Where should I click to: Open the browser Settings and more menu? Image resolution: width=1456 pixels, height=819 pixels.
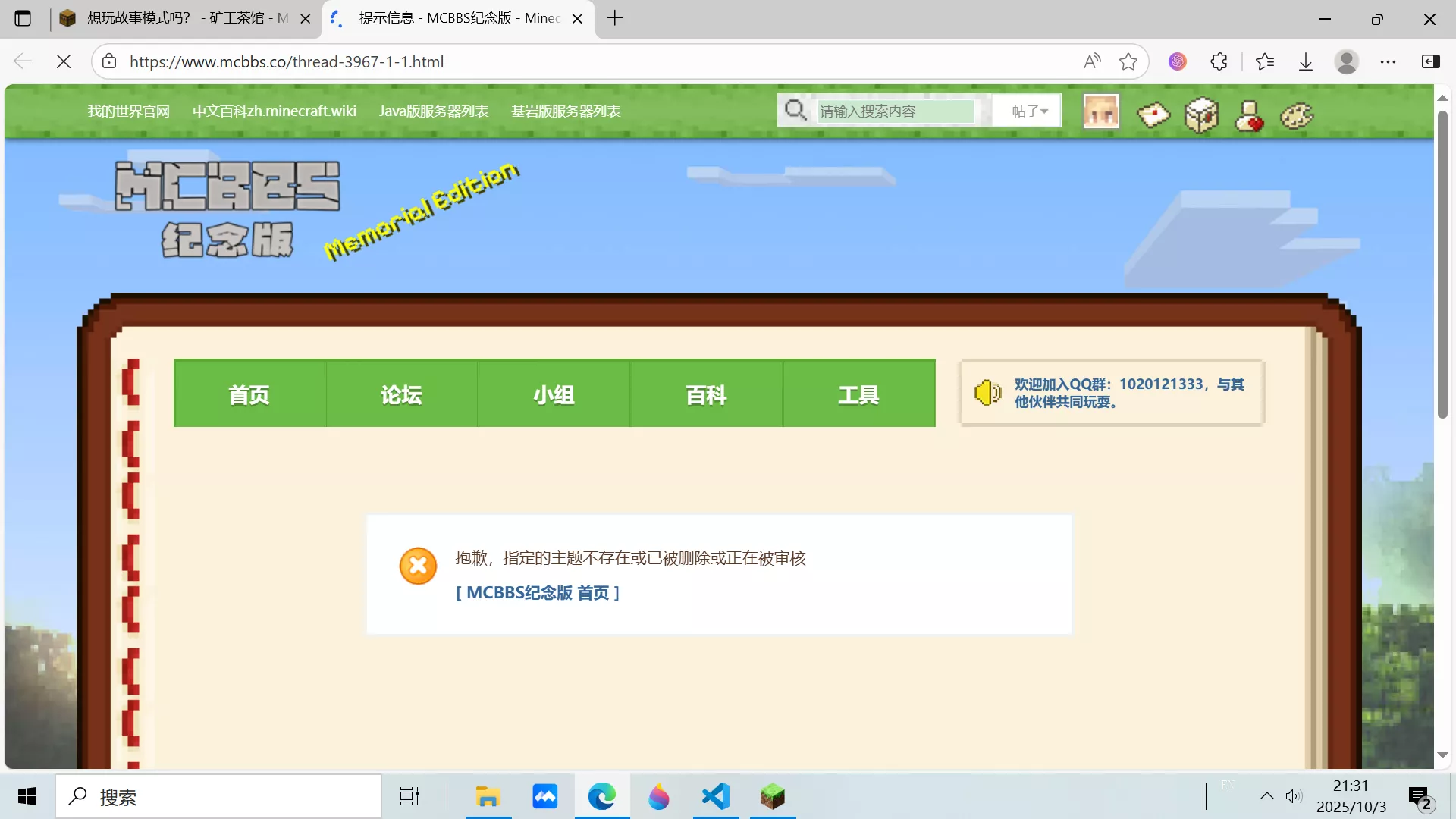tap(1389, 61)
